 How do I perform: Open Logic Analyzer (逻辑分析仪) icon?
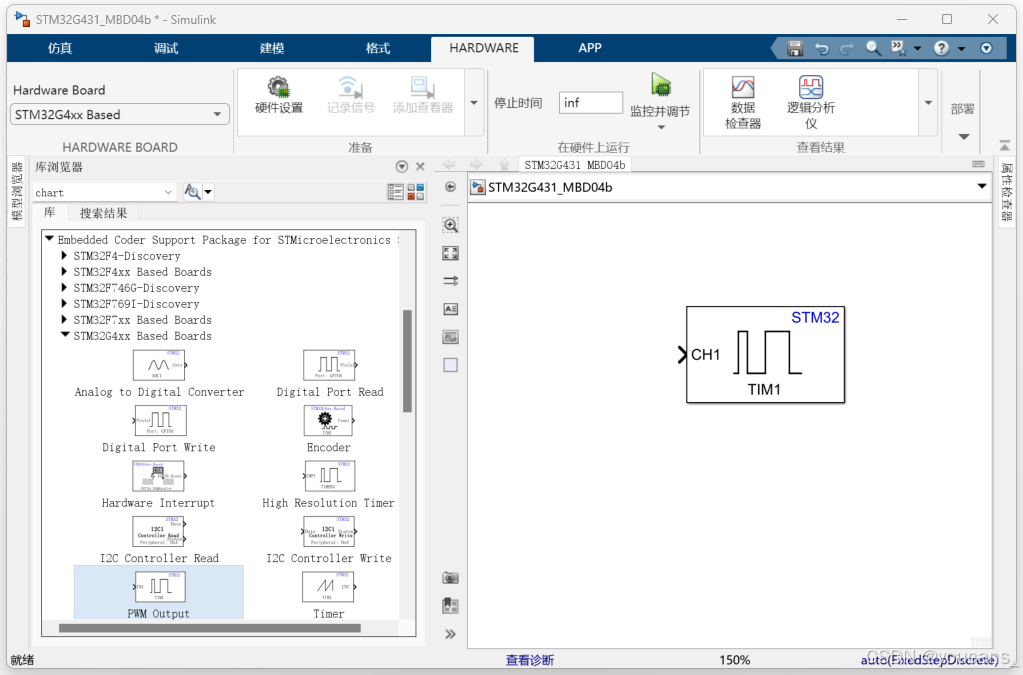[811, 87]
